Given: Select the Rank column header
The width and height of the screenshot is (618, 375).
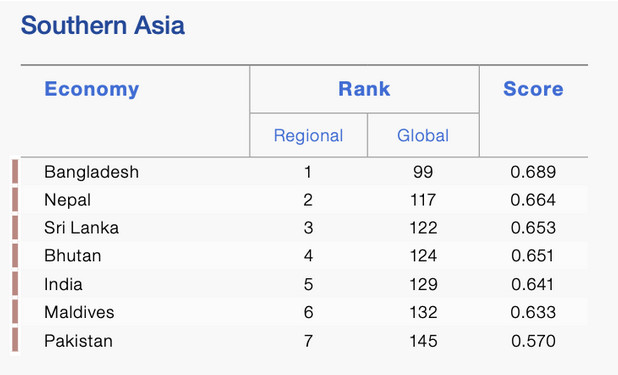Looking at the screenshot, I should click(364, 89).
